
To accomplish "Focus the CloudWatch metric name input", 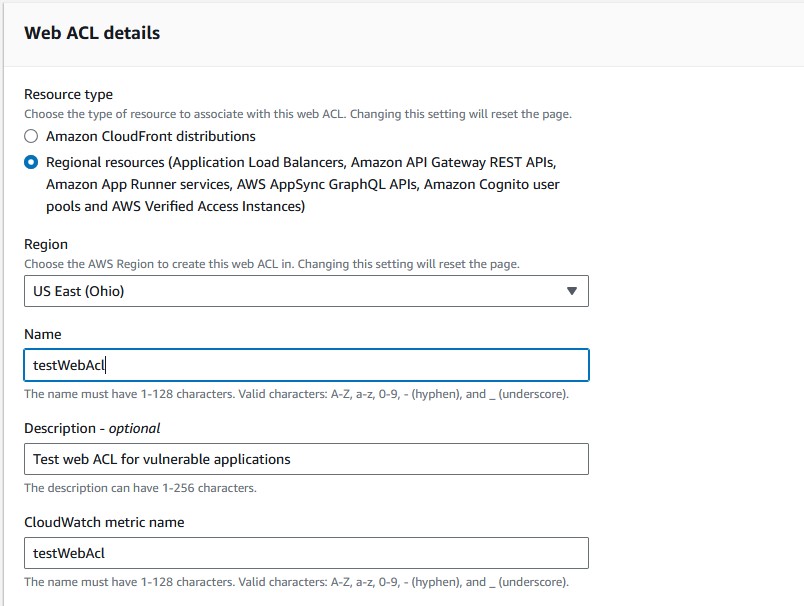I will pos(305,553).
